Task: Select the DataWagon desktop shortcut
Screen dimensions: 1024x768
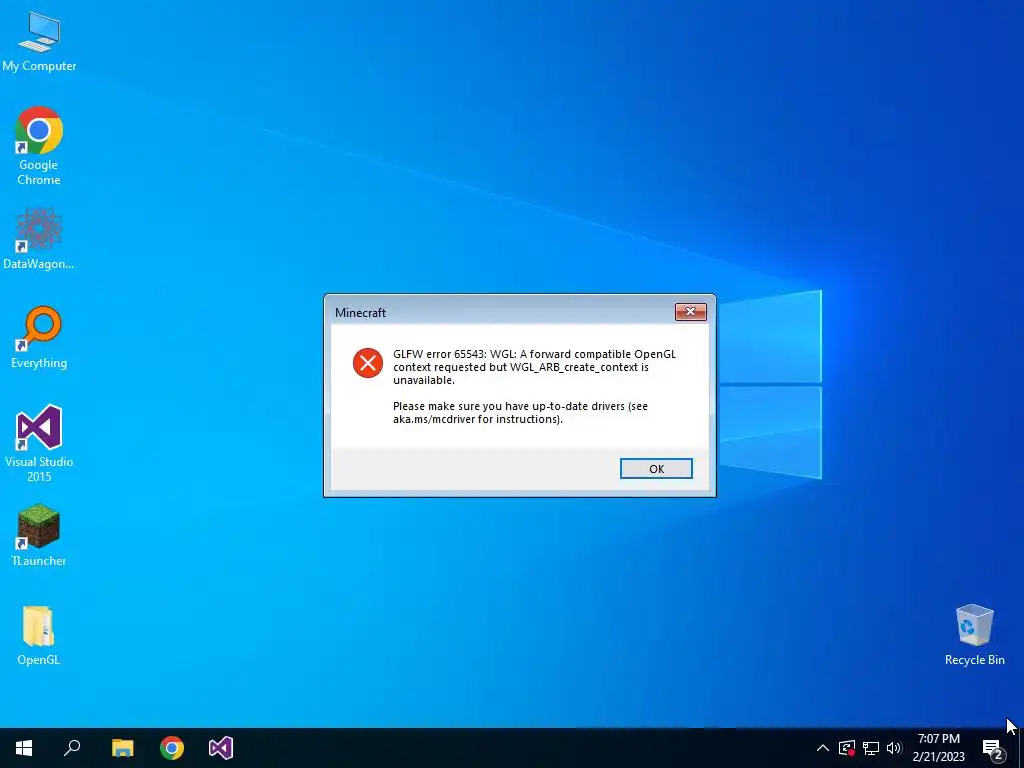Action: [39, 239]
